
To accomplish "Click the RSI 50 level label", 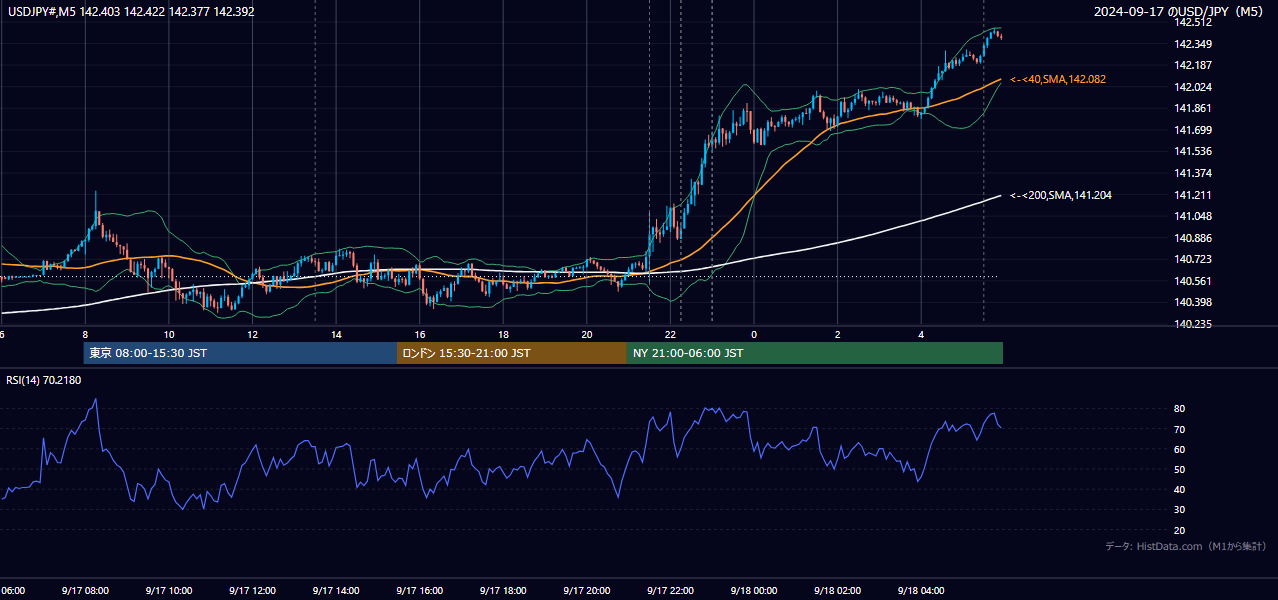I will (x=1180, y=469).
